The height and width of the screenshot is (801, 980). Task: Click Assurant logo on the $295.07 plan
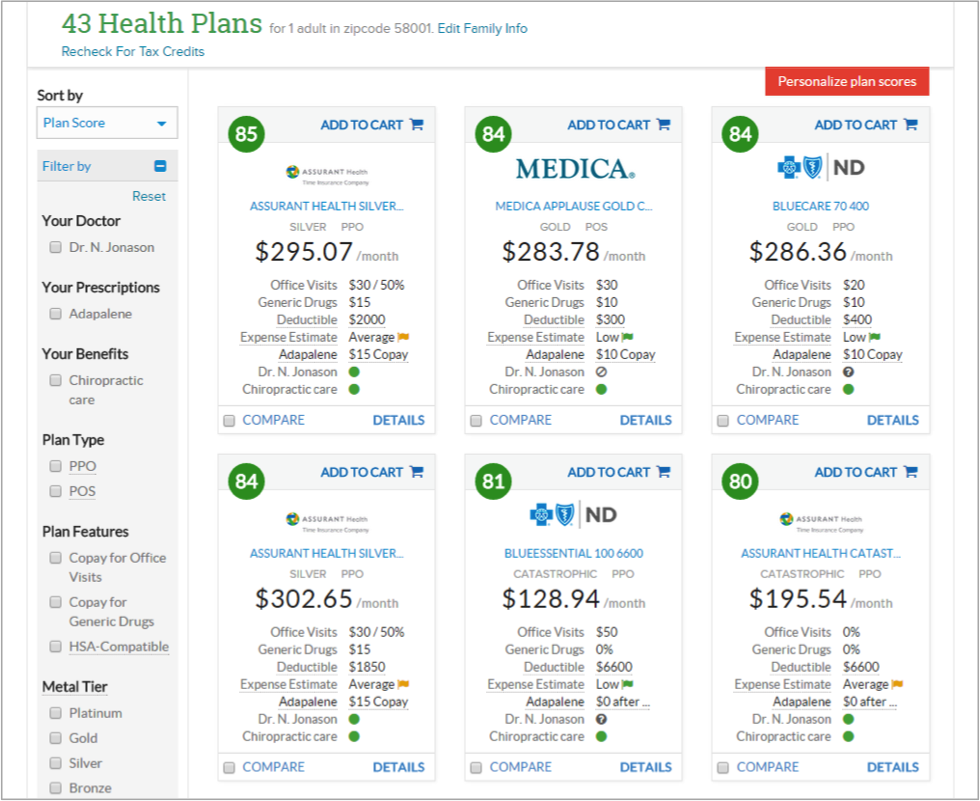click(x=327, y=174)
